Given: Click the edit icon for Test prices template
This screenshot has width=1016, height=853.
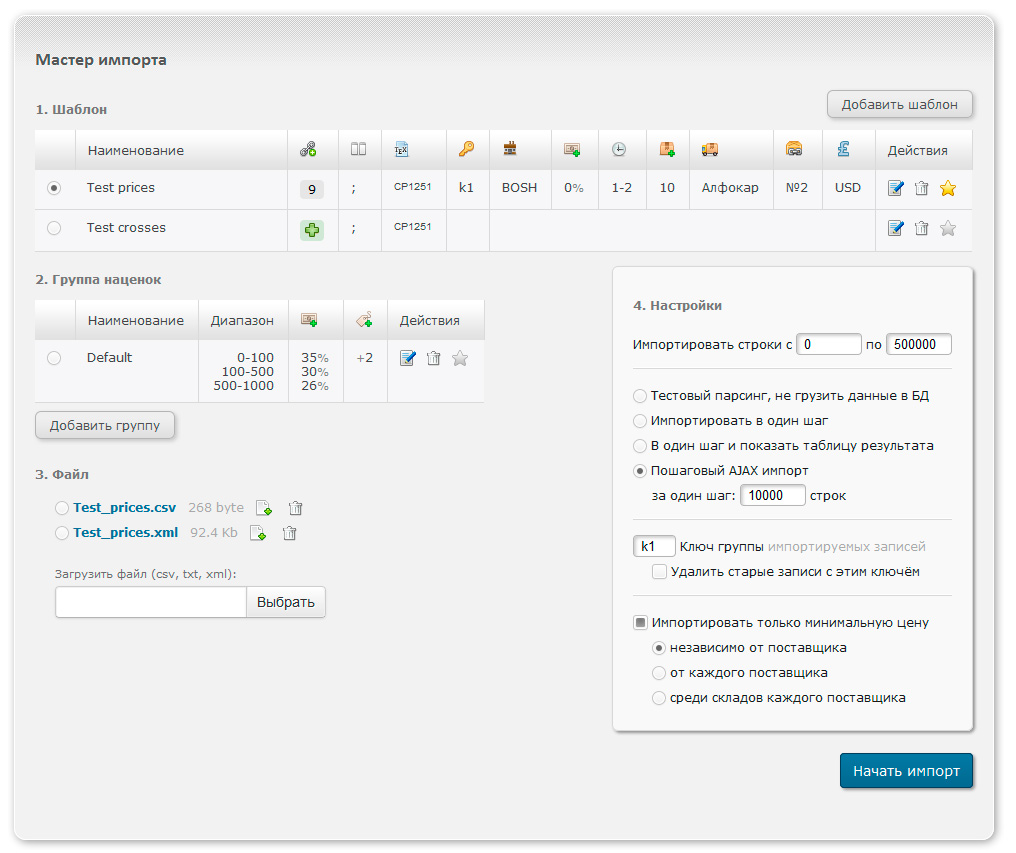Looking at the screenshot, I should pos(895,189).
